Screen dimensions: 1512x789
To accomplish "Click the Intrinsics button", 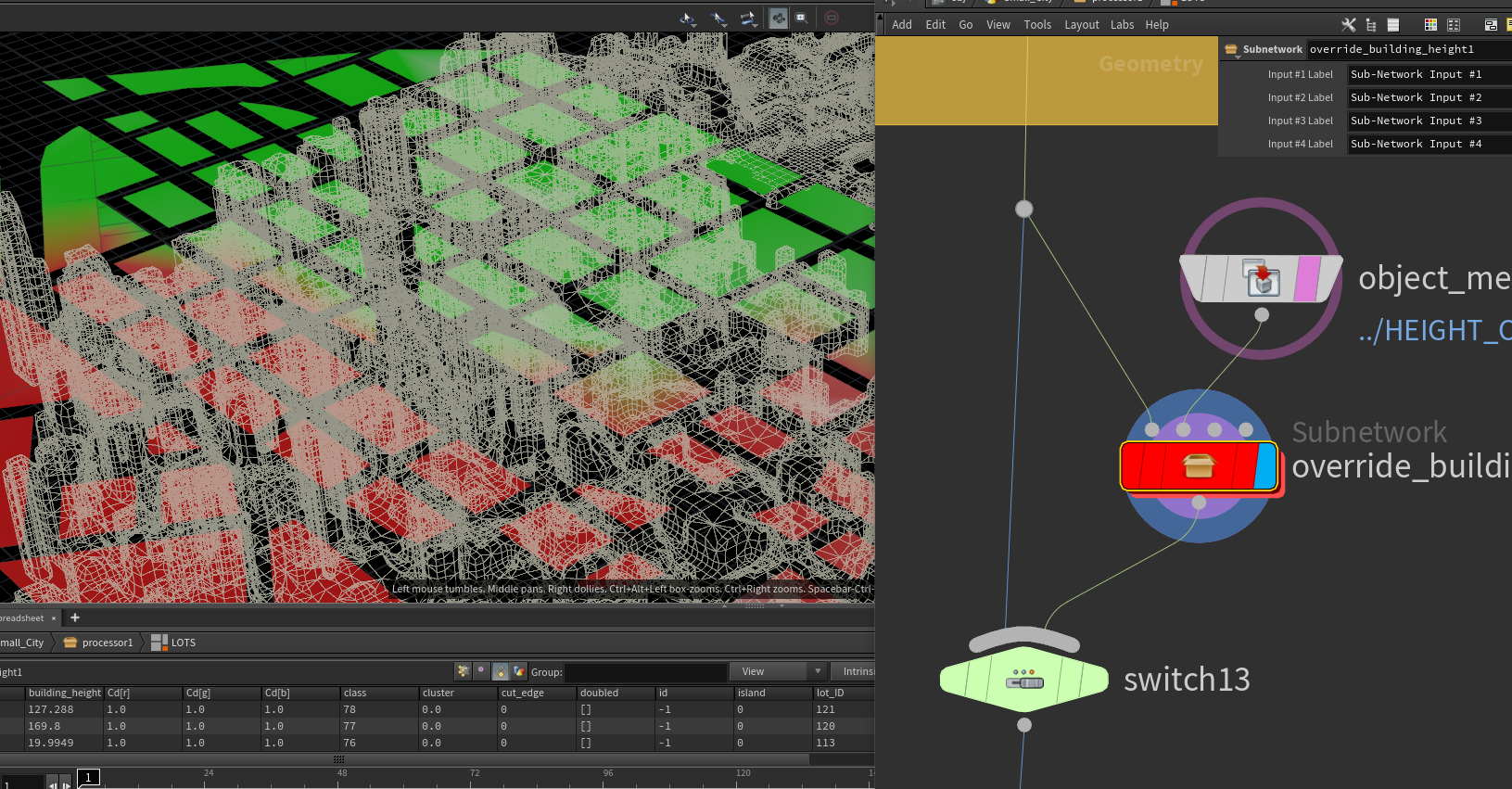I will [x=857, y=671].
